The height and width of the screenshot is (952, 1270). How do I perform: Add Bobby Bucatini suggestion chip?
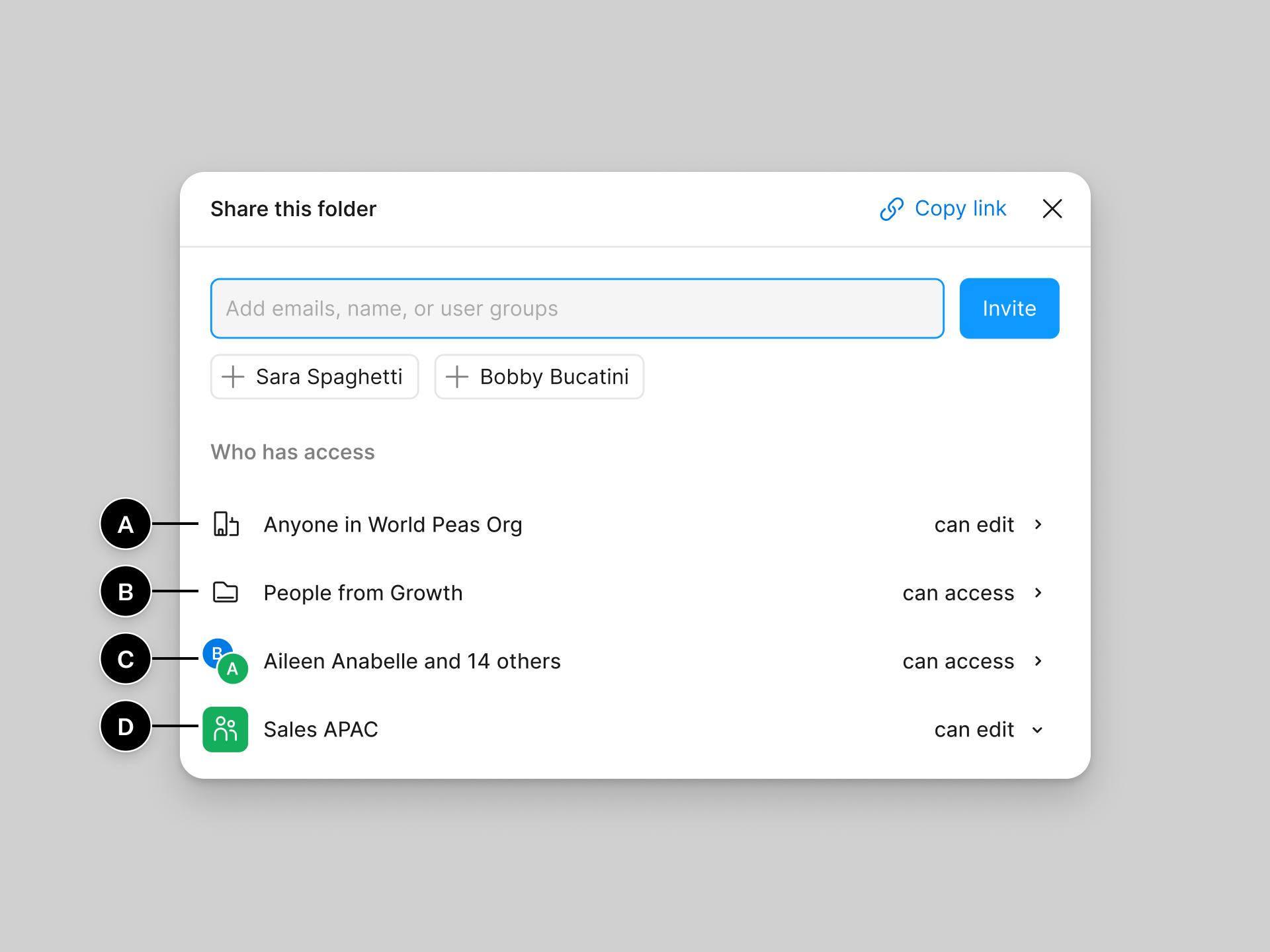tap(539, 377)
